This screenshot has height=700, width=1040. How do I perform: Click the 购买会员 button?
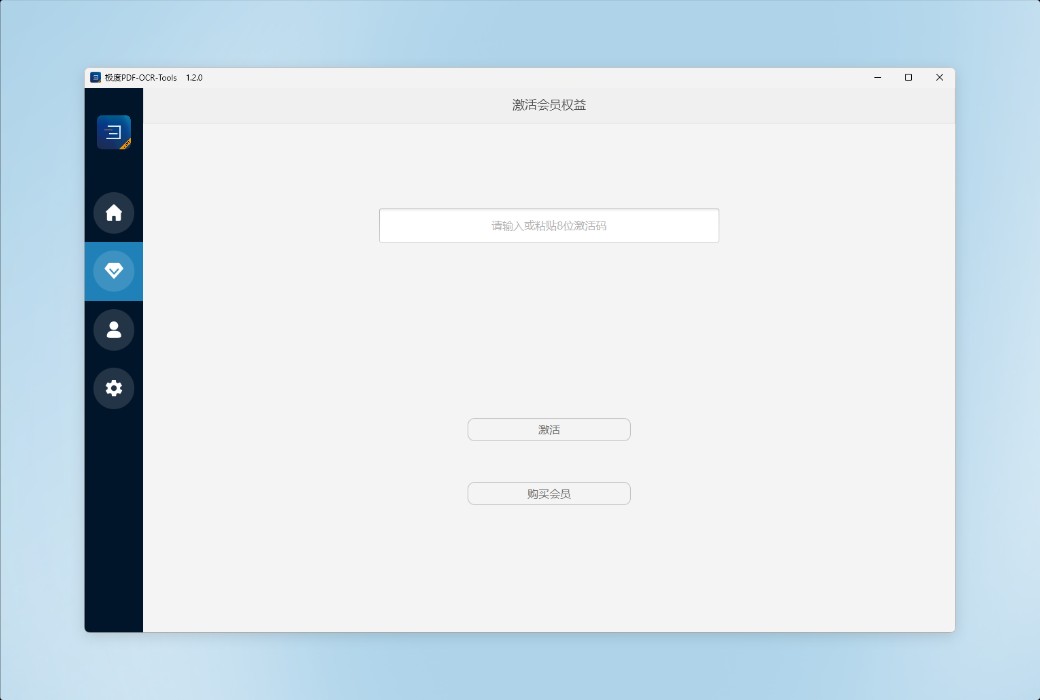pyautogui.click(x=549, y=494)
